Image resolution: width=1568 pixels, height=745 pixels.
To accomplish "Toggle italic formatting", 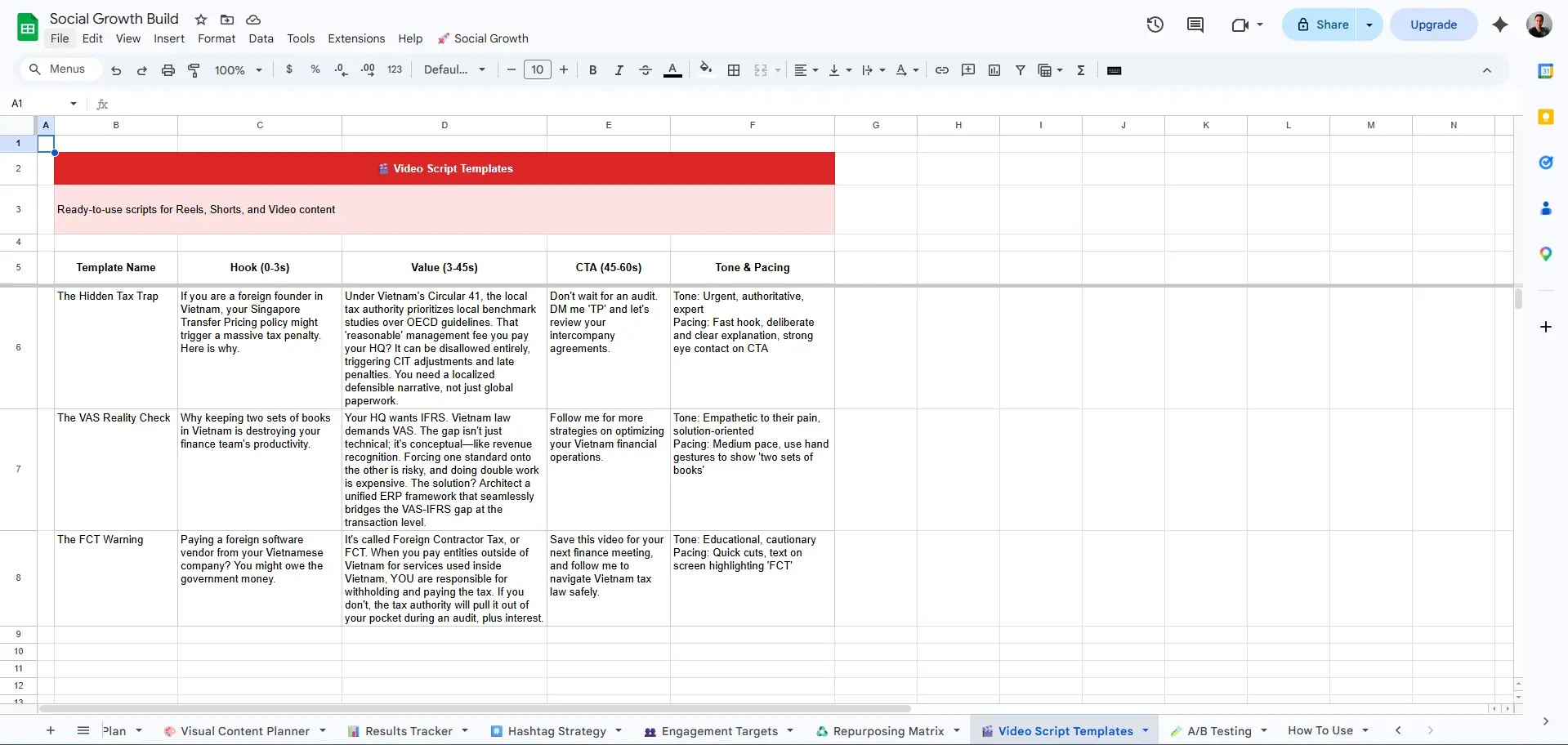I will (619, 70).
